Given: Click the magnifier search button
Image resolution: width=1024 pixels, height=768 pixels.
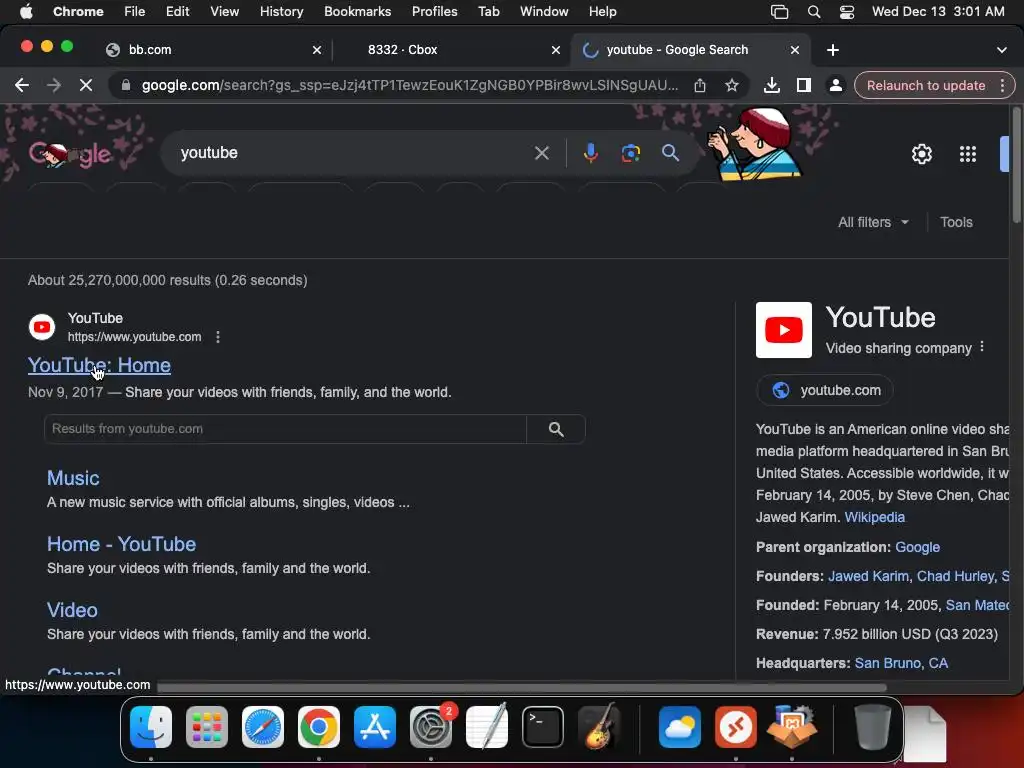Looking at the screenshot, I should click(x=670, y=153).
